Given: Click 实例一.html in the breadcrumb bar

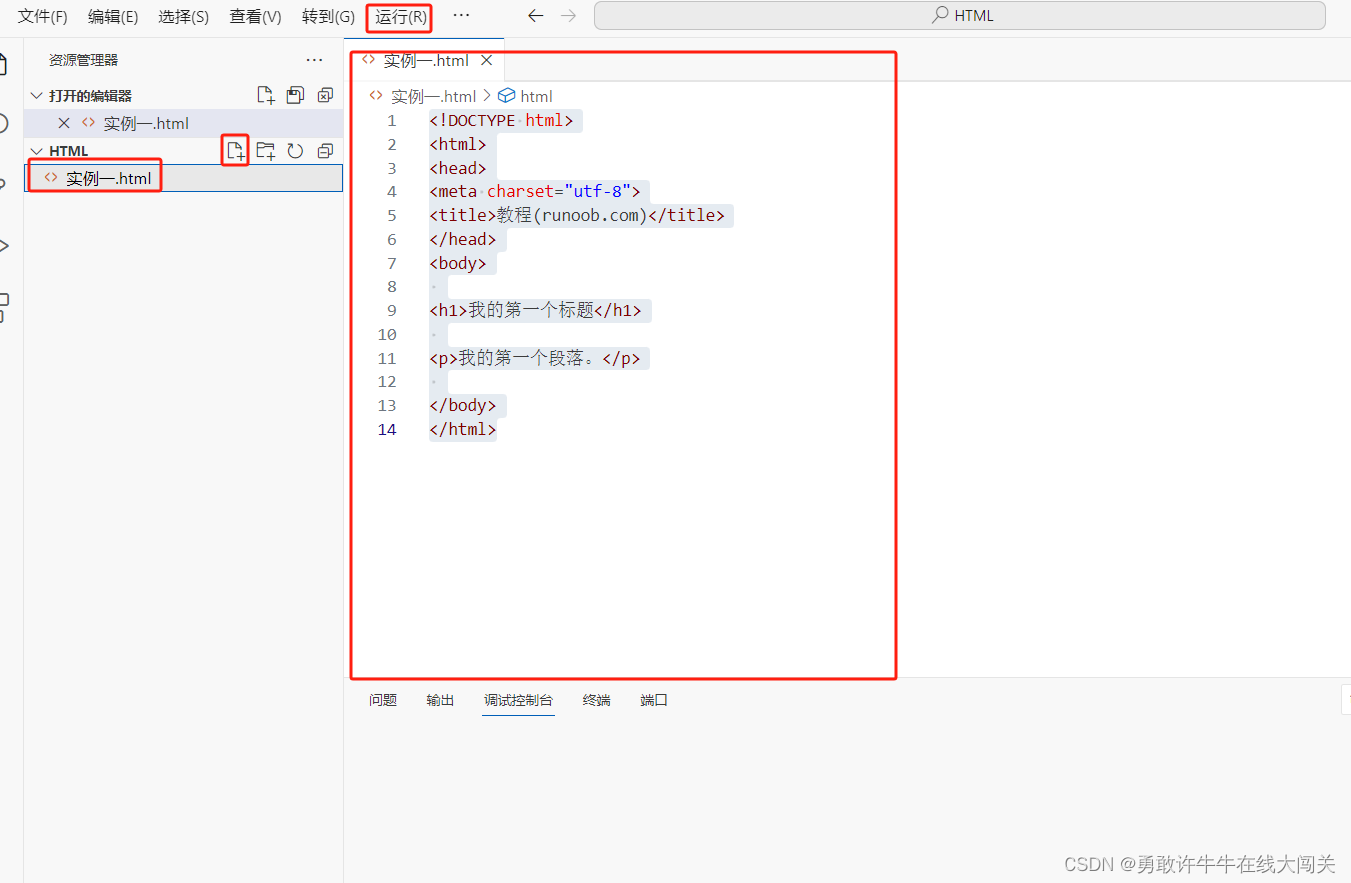Looking at the screenshot, I should click(433, 96).
